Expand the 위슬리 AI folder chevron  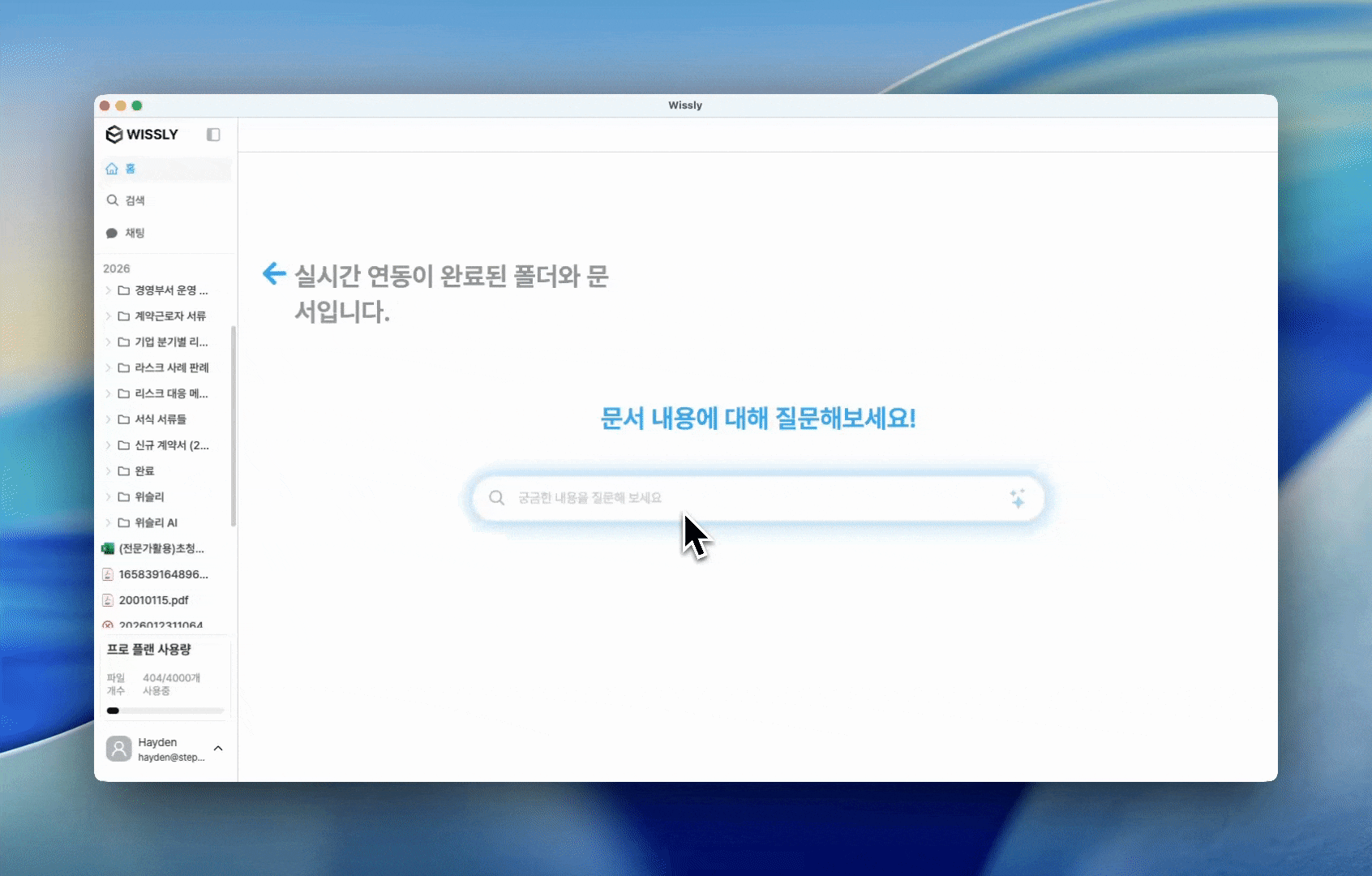point(108,523)
